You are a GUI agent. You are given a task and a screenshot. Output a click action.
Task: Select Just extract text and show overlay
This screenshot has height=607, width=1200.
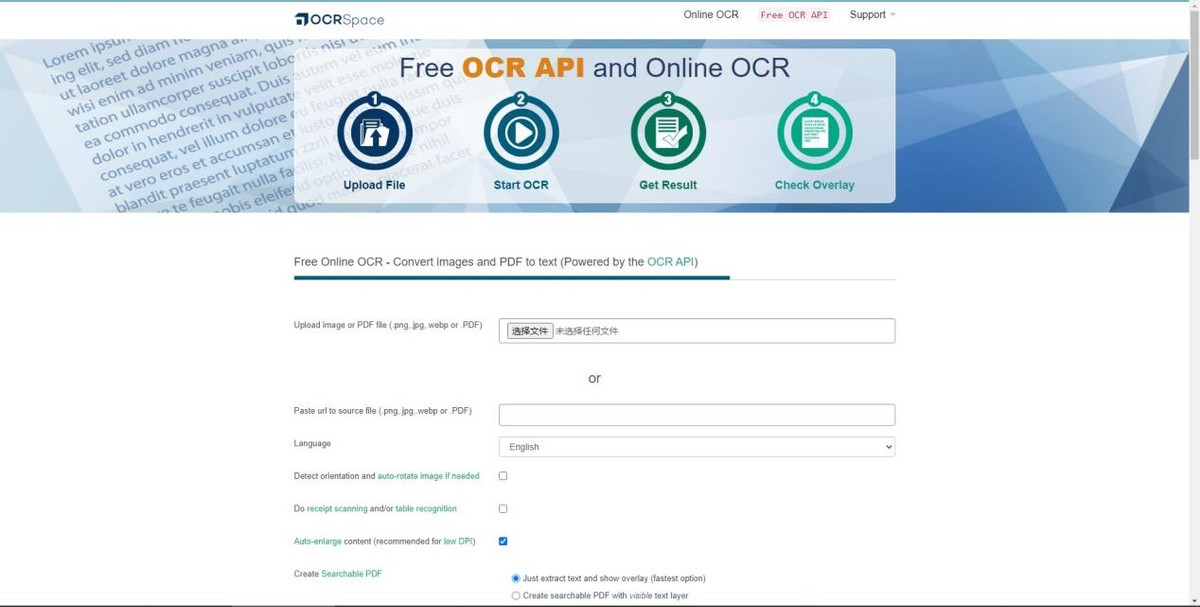tap(516, 578)
